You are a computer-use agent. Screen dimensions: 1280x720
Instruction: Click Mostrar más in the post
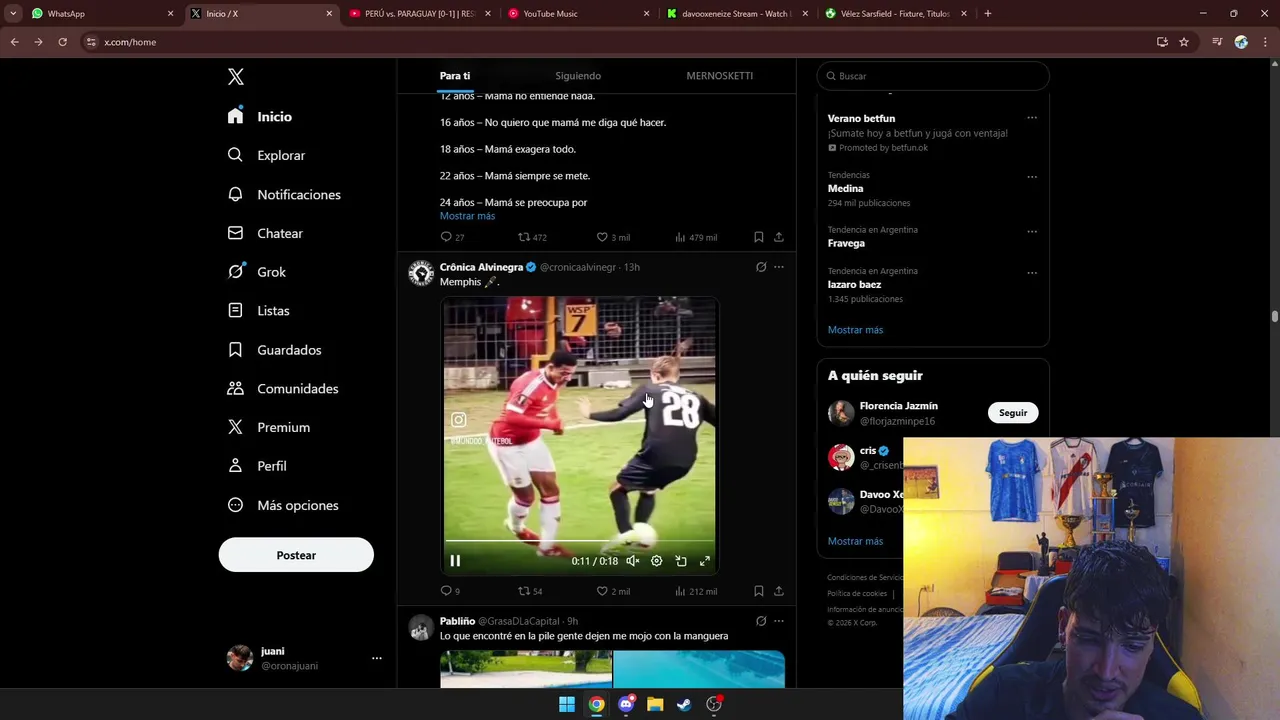(x=467, y=216)
